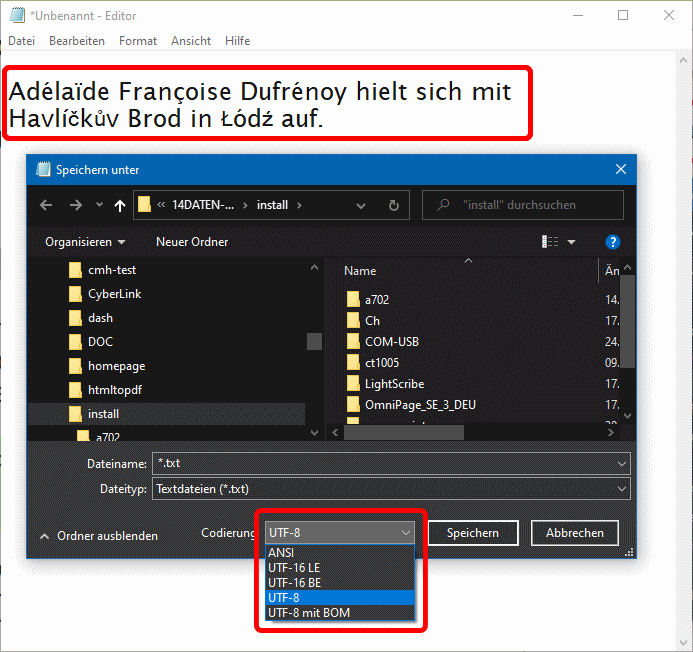Viewport: 693px width, 652px height.
Task: Open the Format menu in Editor
Action: pos(138,41)
